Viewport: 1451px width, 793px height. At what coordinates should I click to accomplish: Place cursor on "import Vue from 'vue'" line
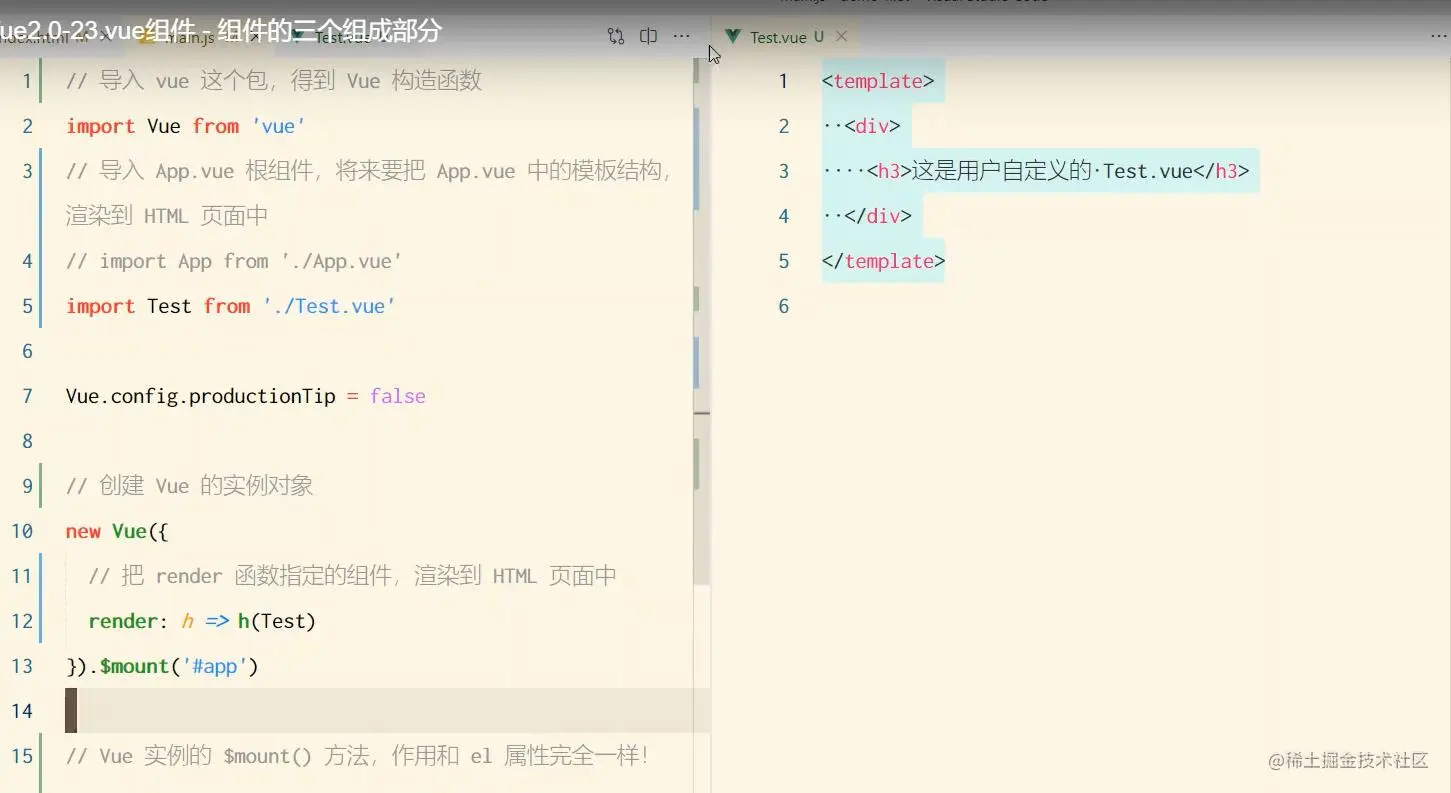click(x=185, y=126)
